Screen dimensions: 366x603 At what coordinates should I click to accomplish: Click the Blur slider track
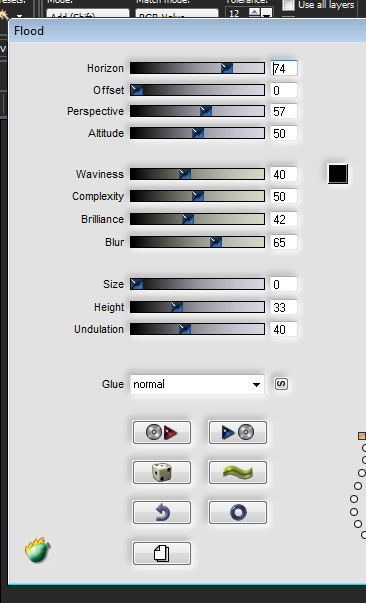click(197, 242)
